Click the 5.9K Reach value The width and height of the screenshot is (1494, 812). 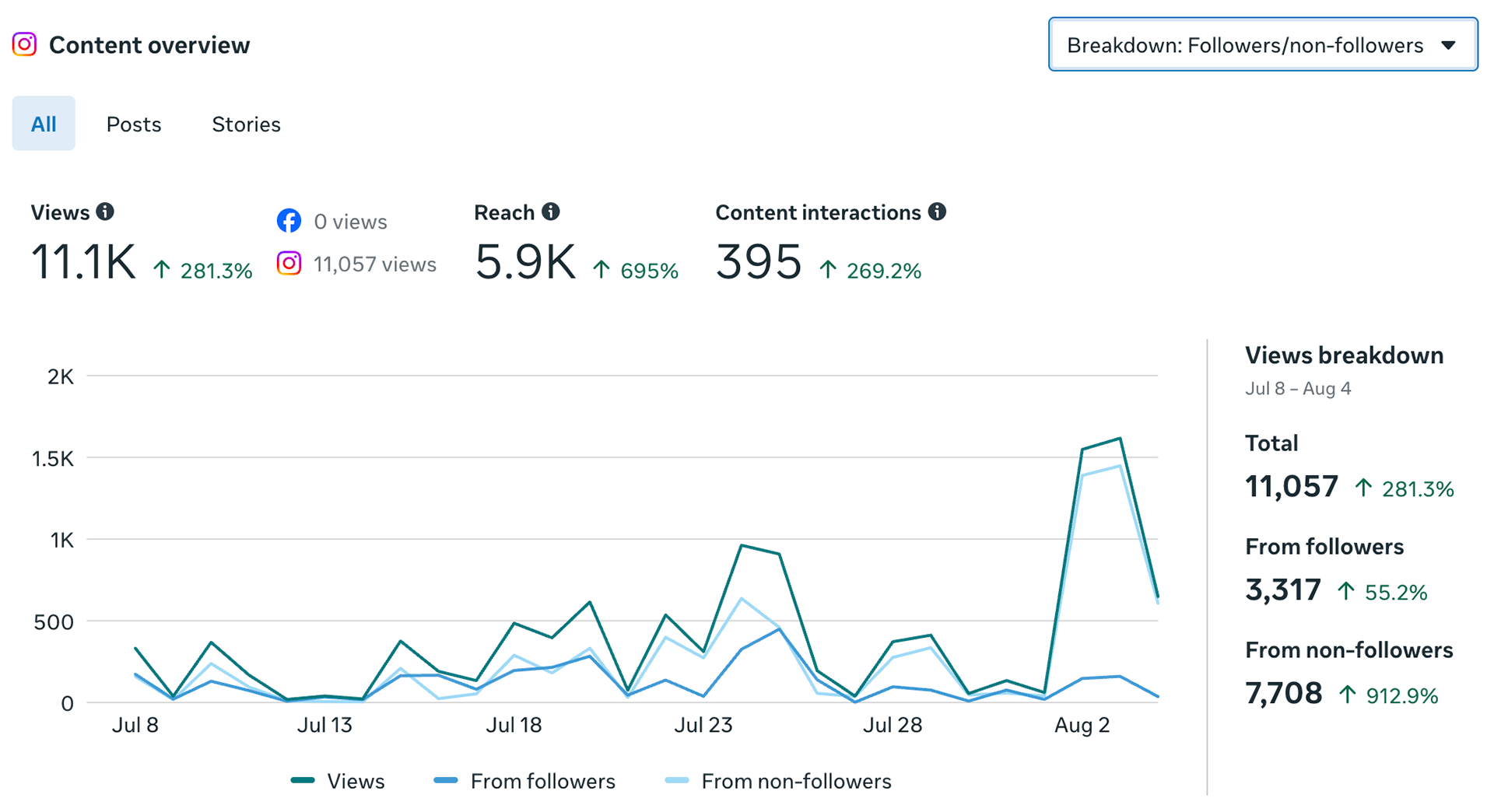[x=525, y=261]
